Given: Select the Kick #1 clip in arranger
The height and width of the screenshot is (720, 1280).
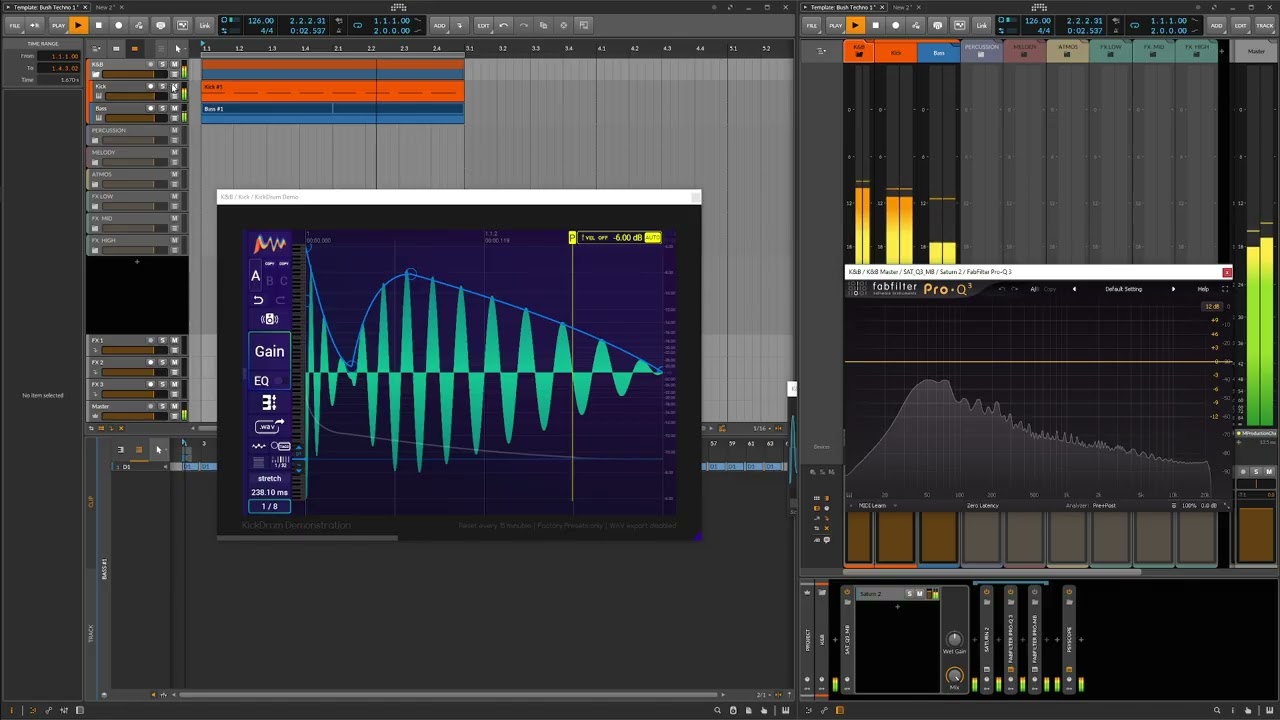Looking at the screenshot, I should (332, 91).
